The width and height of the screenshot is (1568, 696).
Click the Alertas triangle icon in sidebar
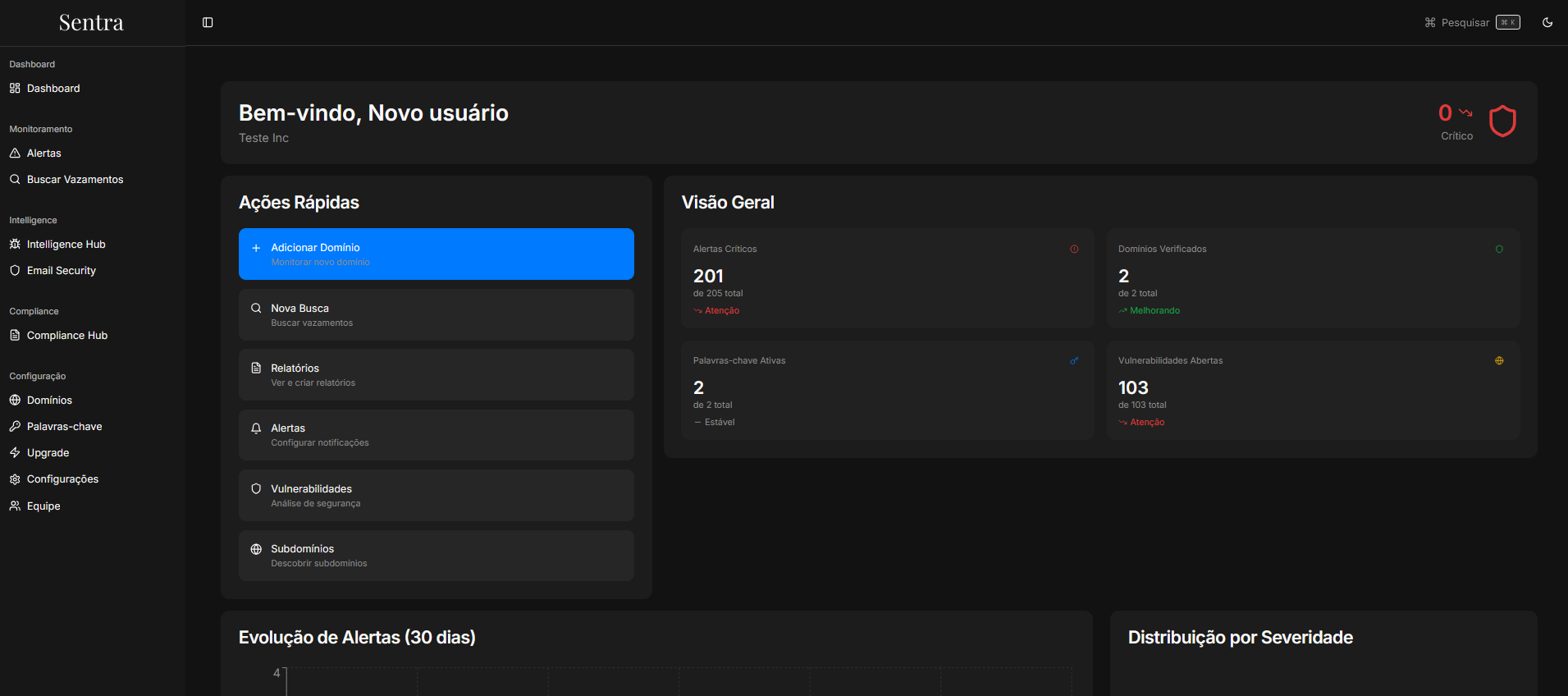(15, 153)
